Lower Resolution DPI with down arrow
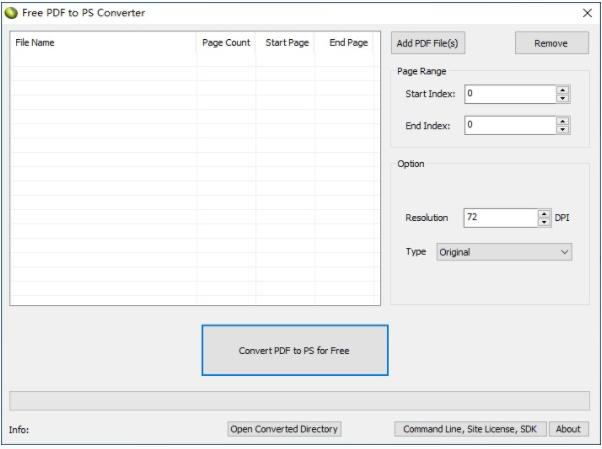The height and width of the screenshot is (449, 602). tap(544, 221)
